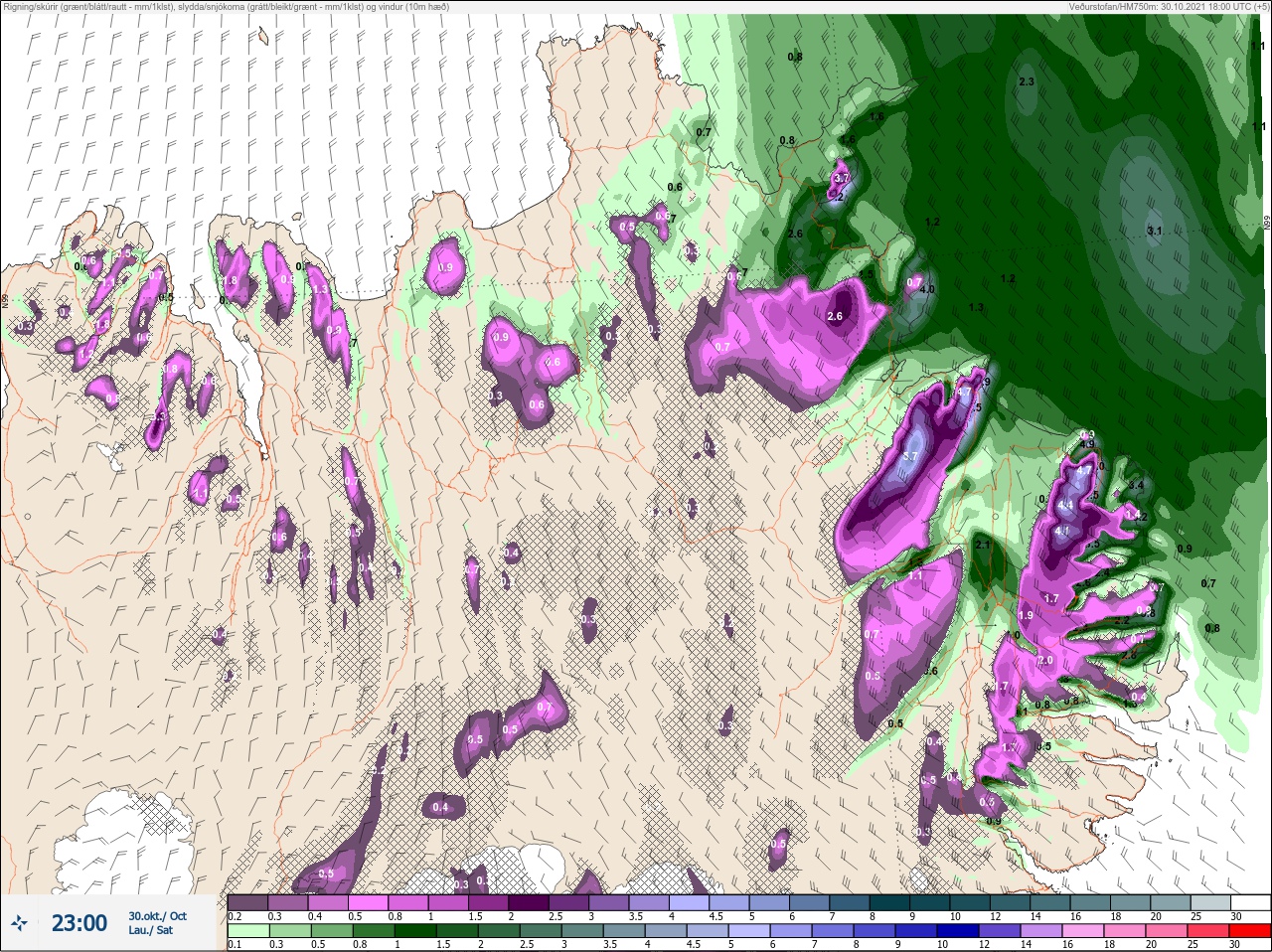Click the 5.7 snowfall value on the map
The height and width of the screenshot is (952, 1272).
point(910,456)
